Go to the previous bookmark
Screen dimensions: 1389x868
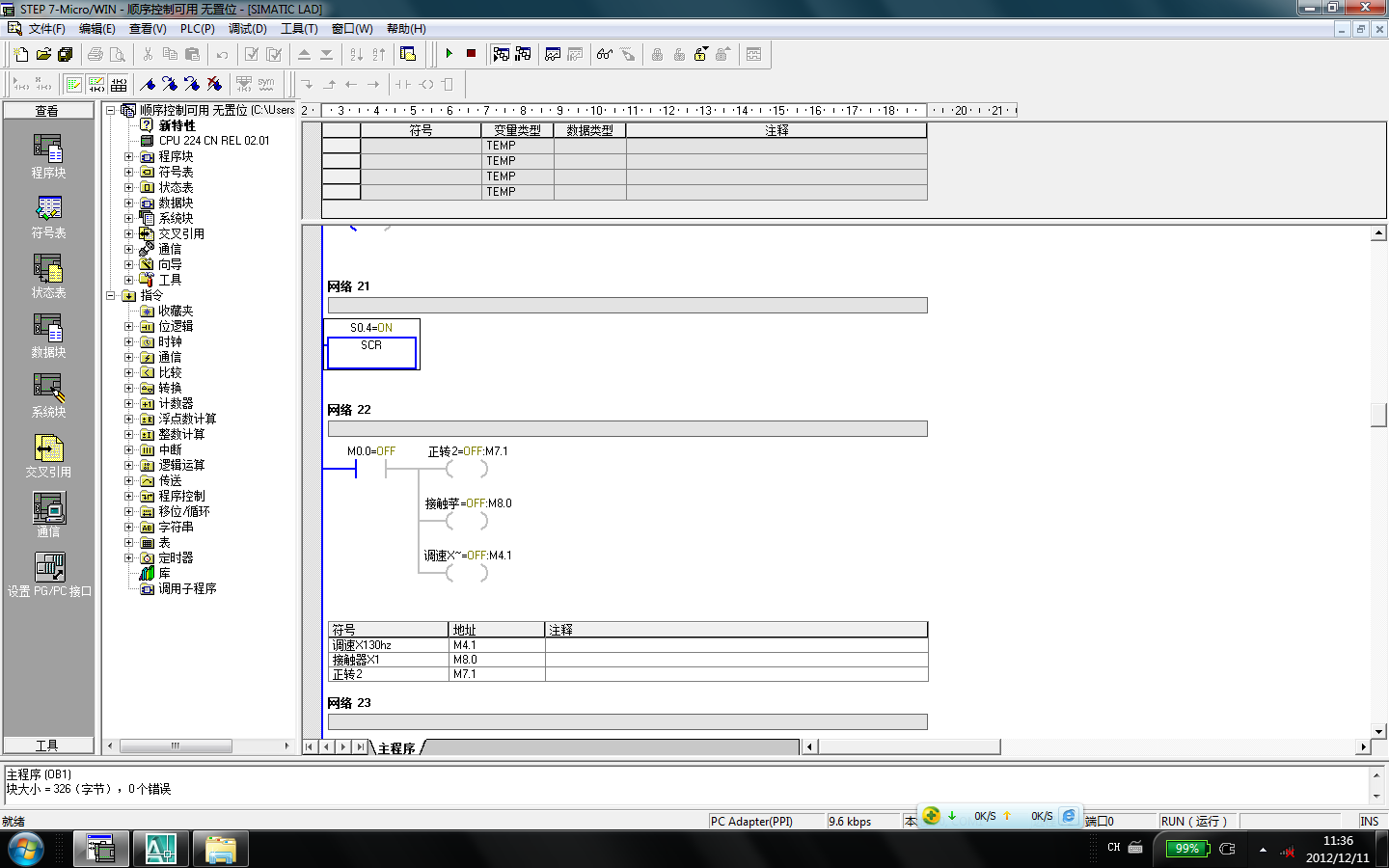[192, 84]
